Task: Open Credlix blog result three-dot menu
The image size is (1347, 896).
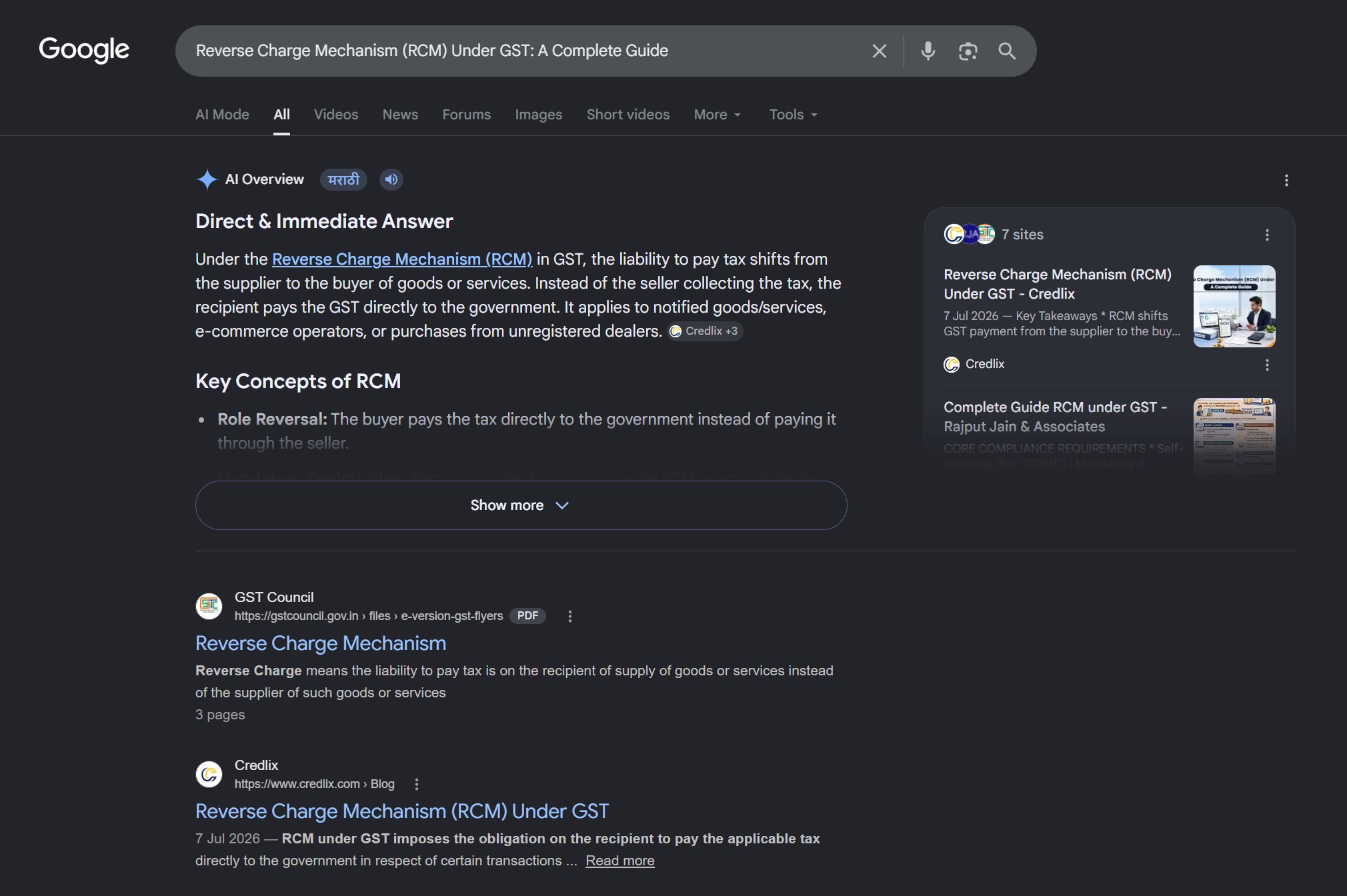Action: 417,784
